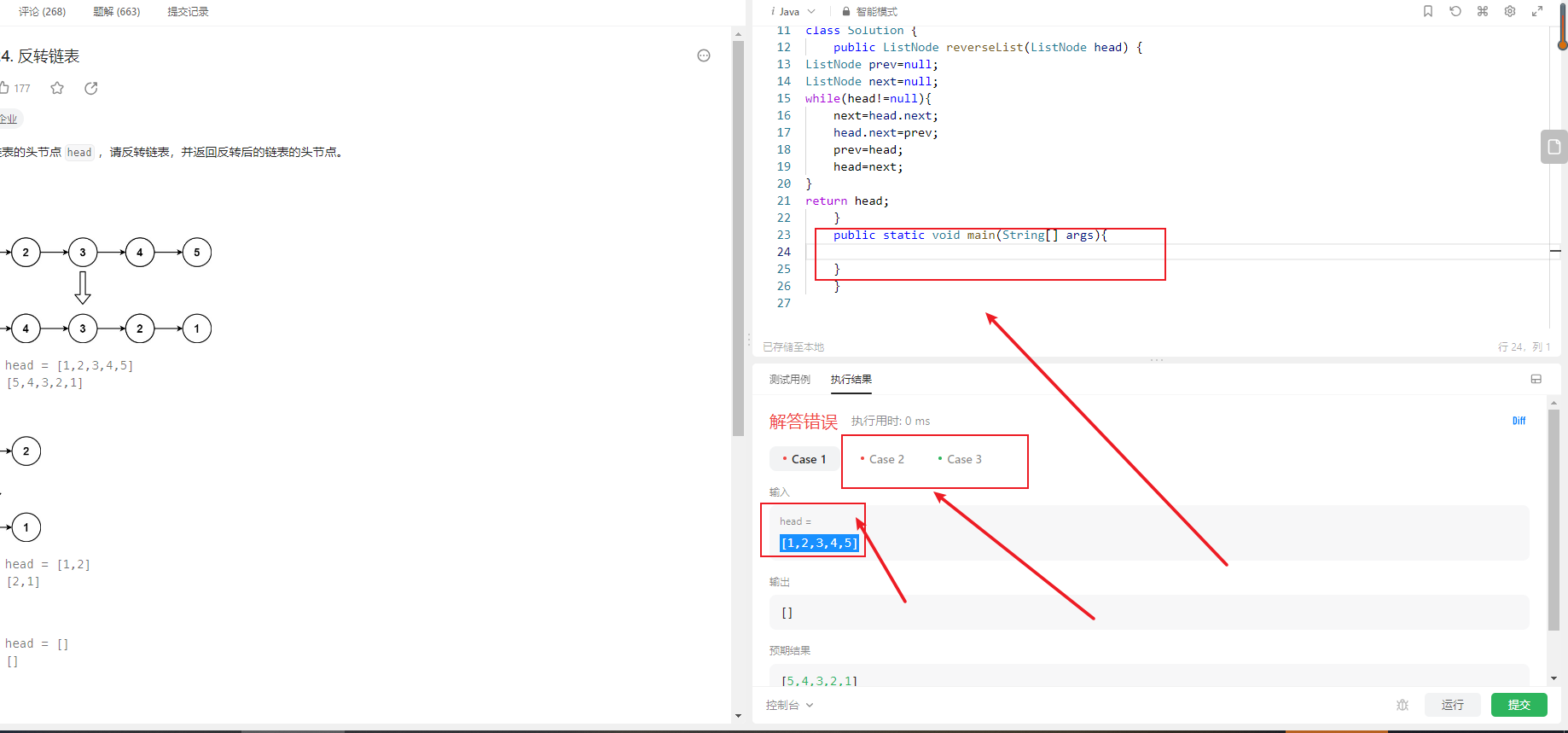Select the Case 2 result
Viewport: 1568px width, 733px height.
point(883,459)
